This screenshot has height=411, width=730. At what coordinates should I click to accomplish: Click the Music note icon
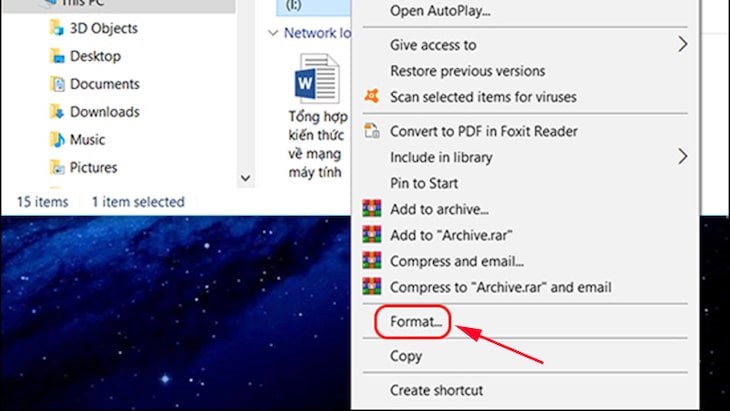pos(57,140)
